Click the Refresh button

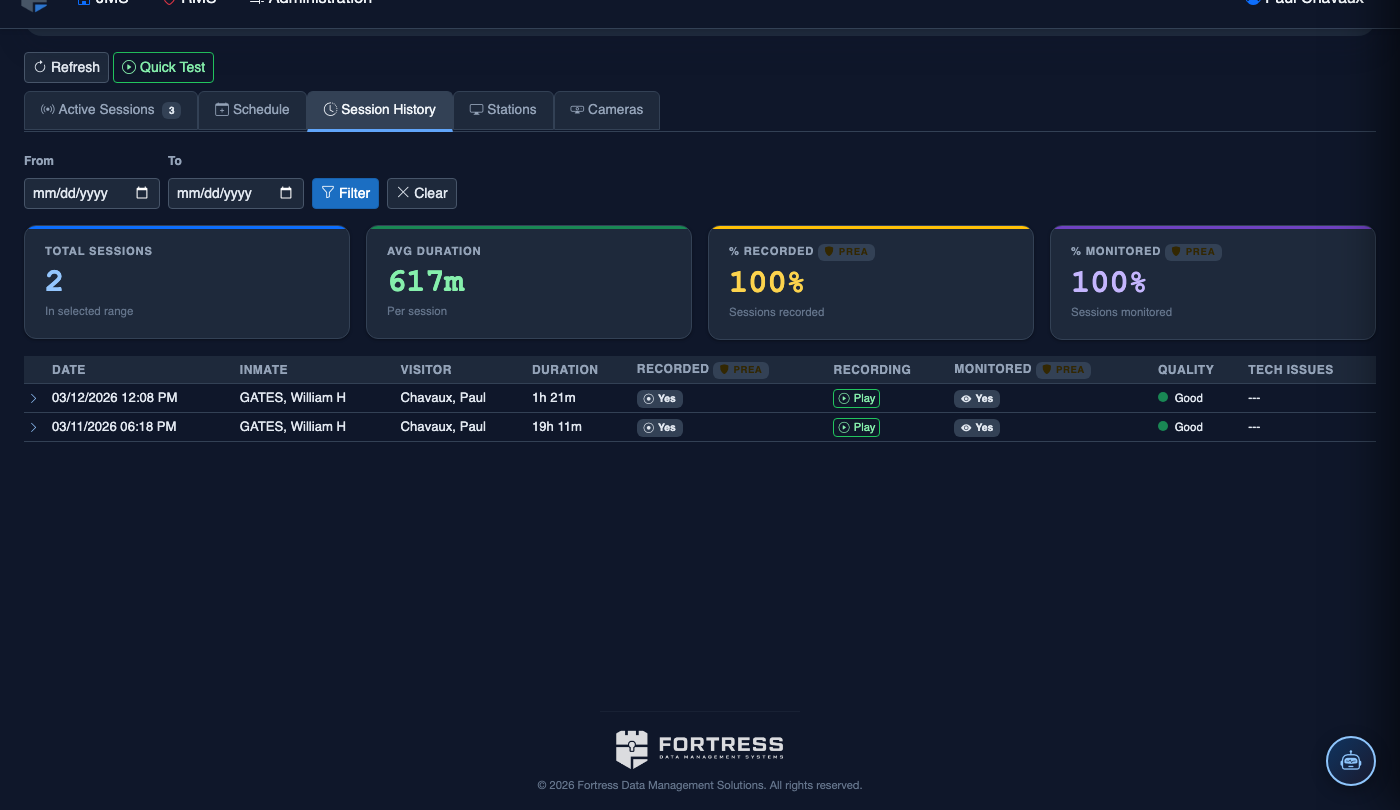67,67
